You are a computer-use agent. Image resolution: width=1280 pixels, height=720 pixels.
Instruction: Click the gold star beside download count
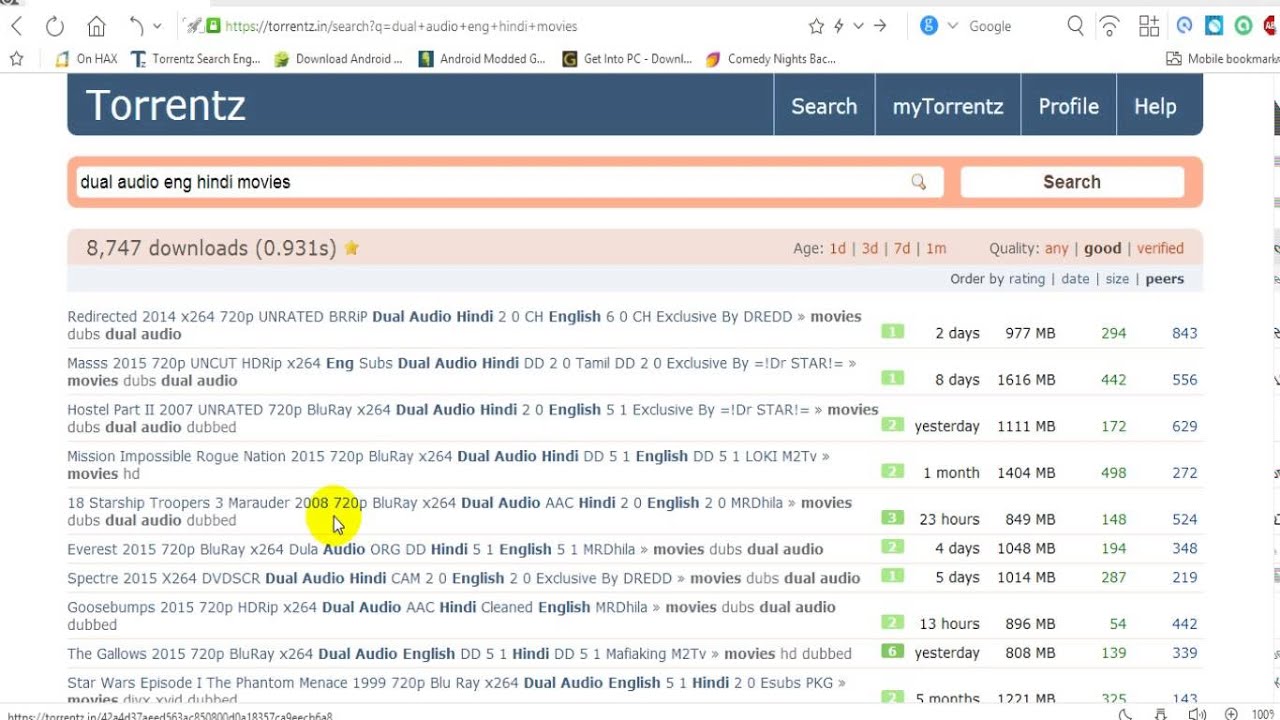(351, 247)
